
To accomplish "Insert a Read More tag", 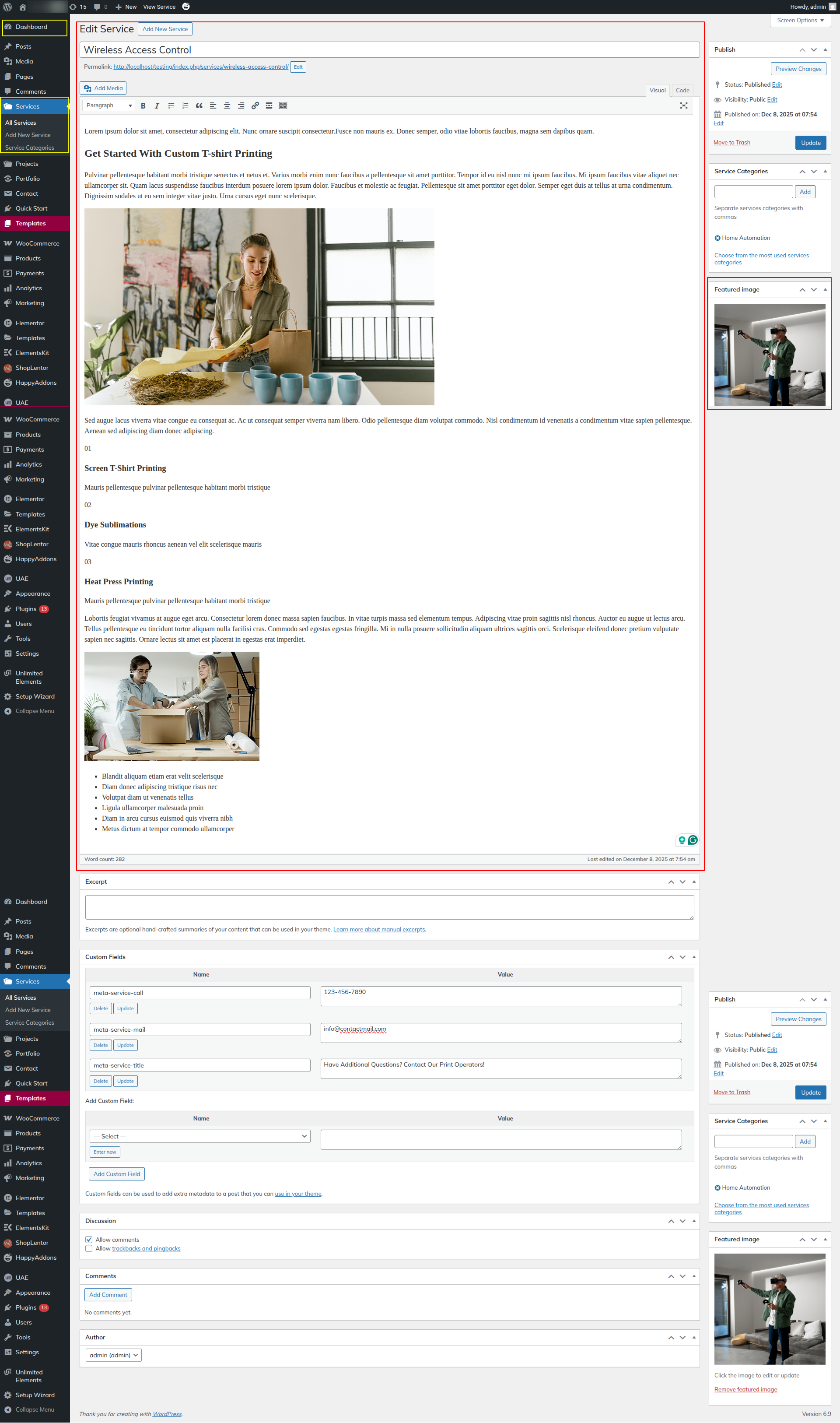I will [x=269, y=106].
